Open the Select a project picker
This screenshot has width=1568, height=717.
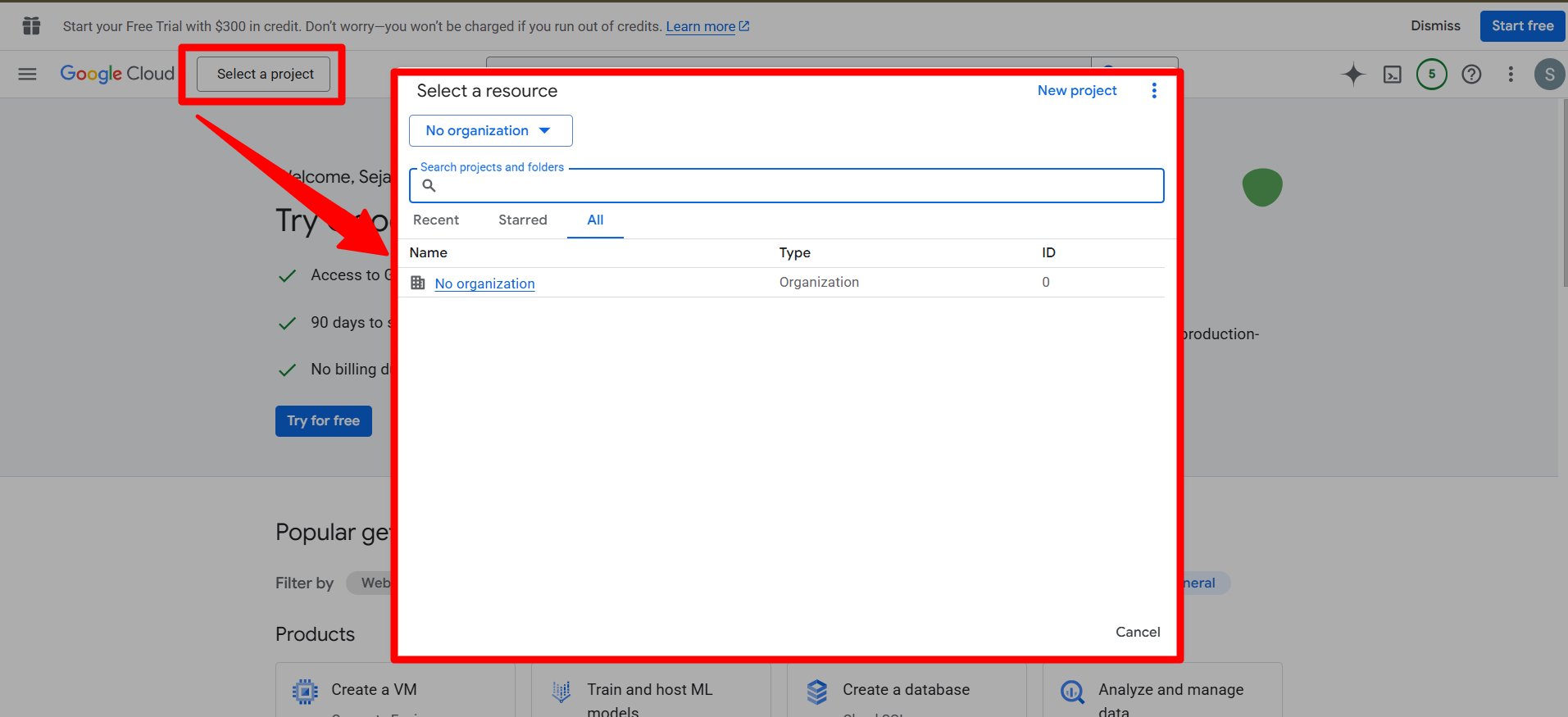264,74
